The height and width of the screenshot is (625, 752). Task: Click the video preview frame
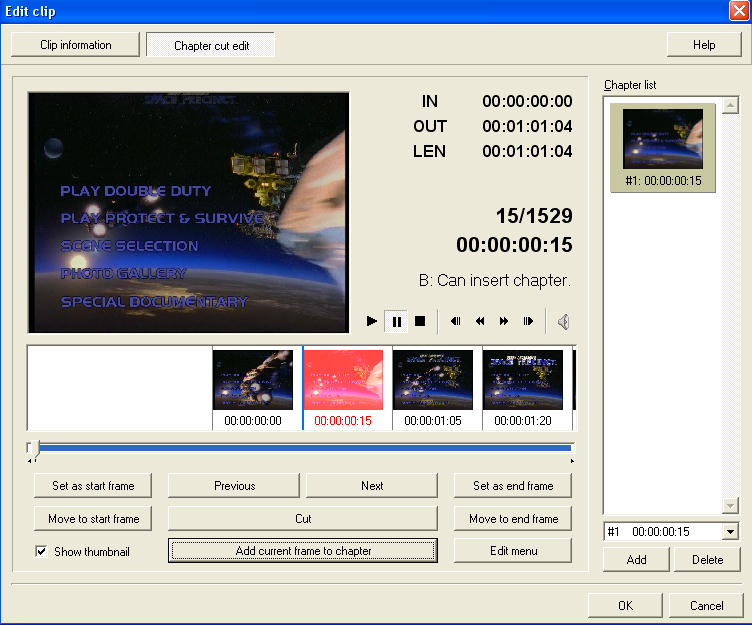pyautogui.click(x=188, y=212)
